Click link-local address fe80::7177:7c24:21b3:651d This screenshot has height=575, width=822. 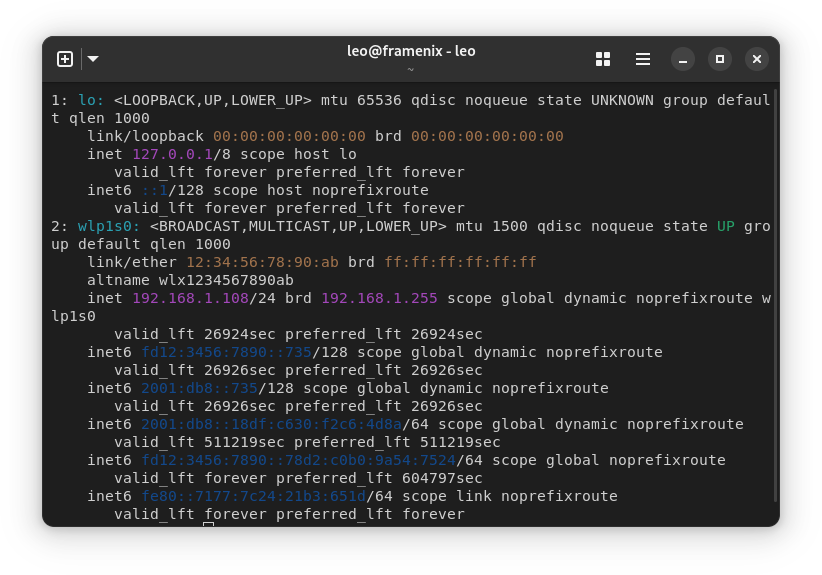[x=253, y=496]
